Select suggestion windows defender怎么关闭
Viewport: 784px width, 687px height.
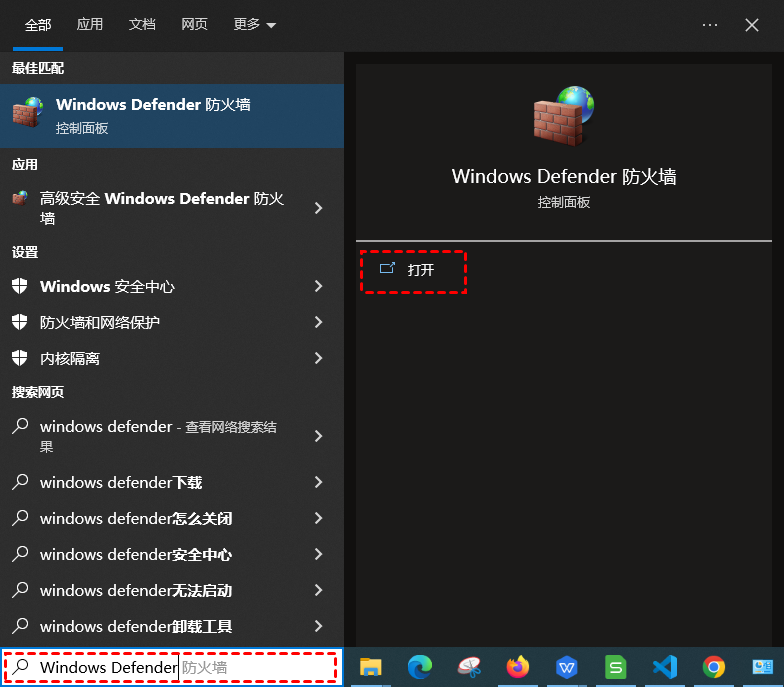tap(172, 518)
